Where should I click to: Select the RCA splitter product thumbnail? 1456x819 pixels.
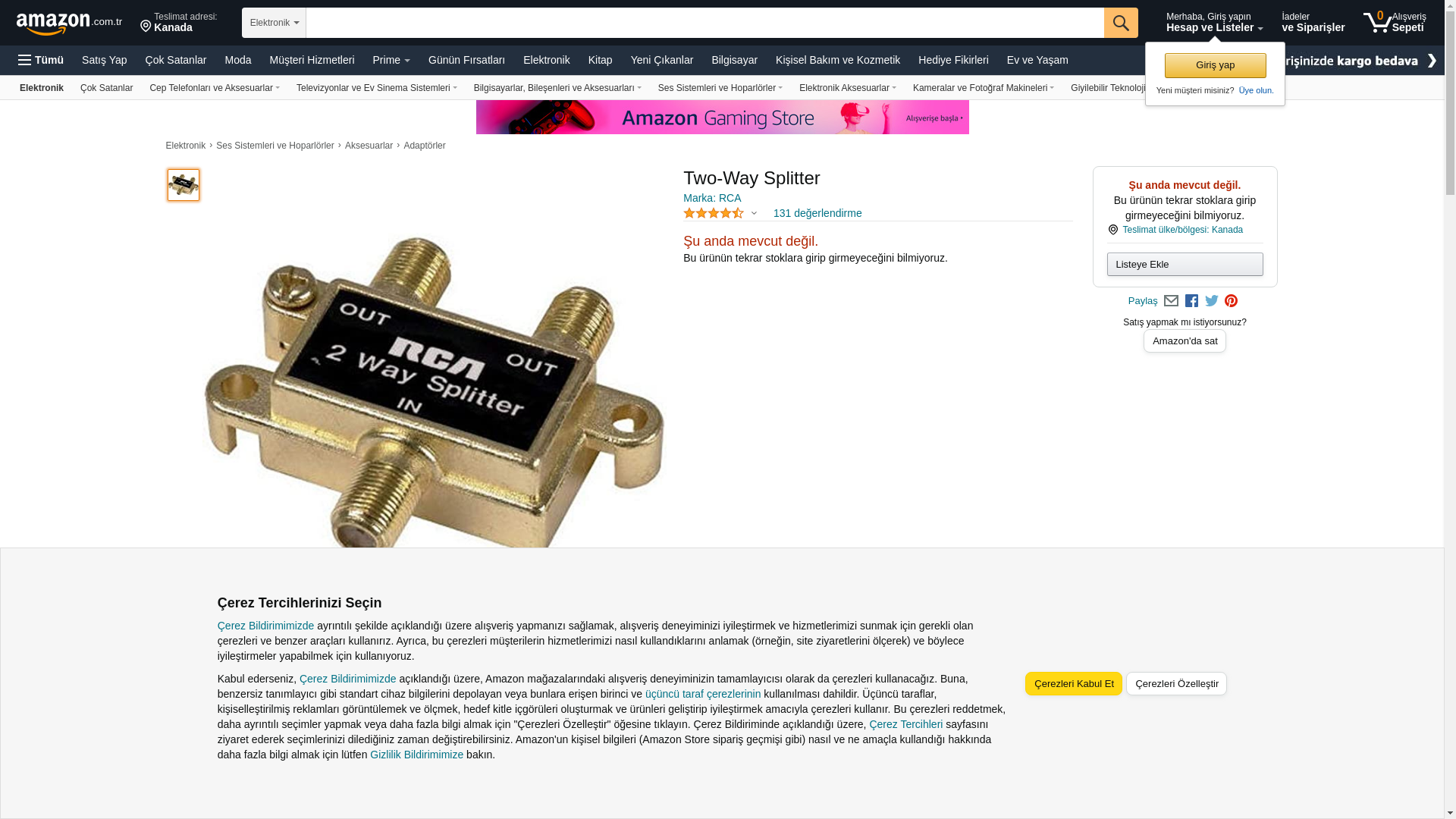(x=184, y=185)
